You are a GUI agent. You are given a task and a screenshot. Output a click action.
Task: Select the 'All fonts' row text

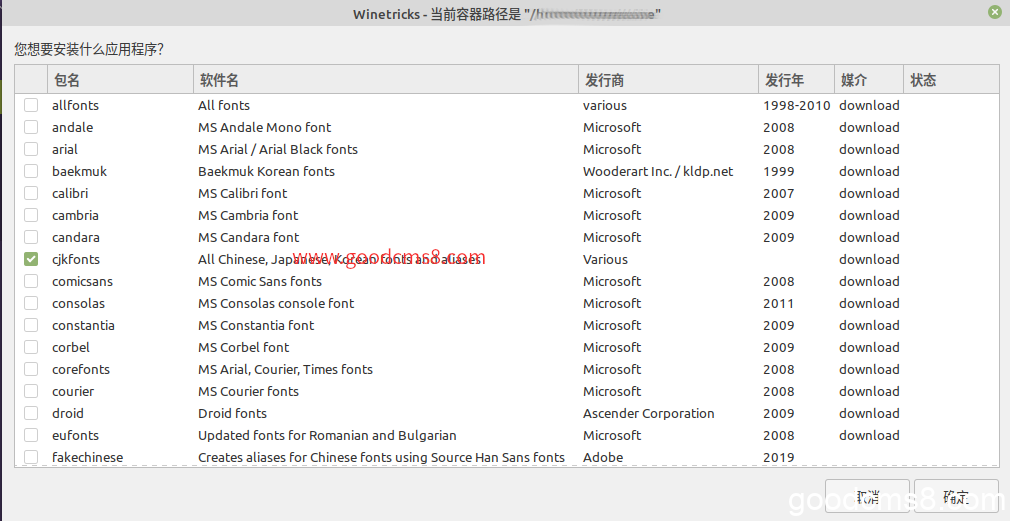[x=224, y=105]
